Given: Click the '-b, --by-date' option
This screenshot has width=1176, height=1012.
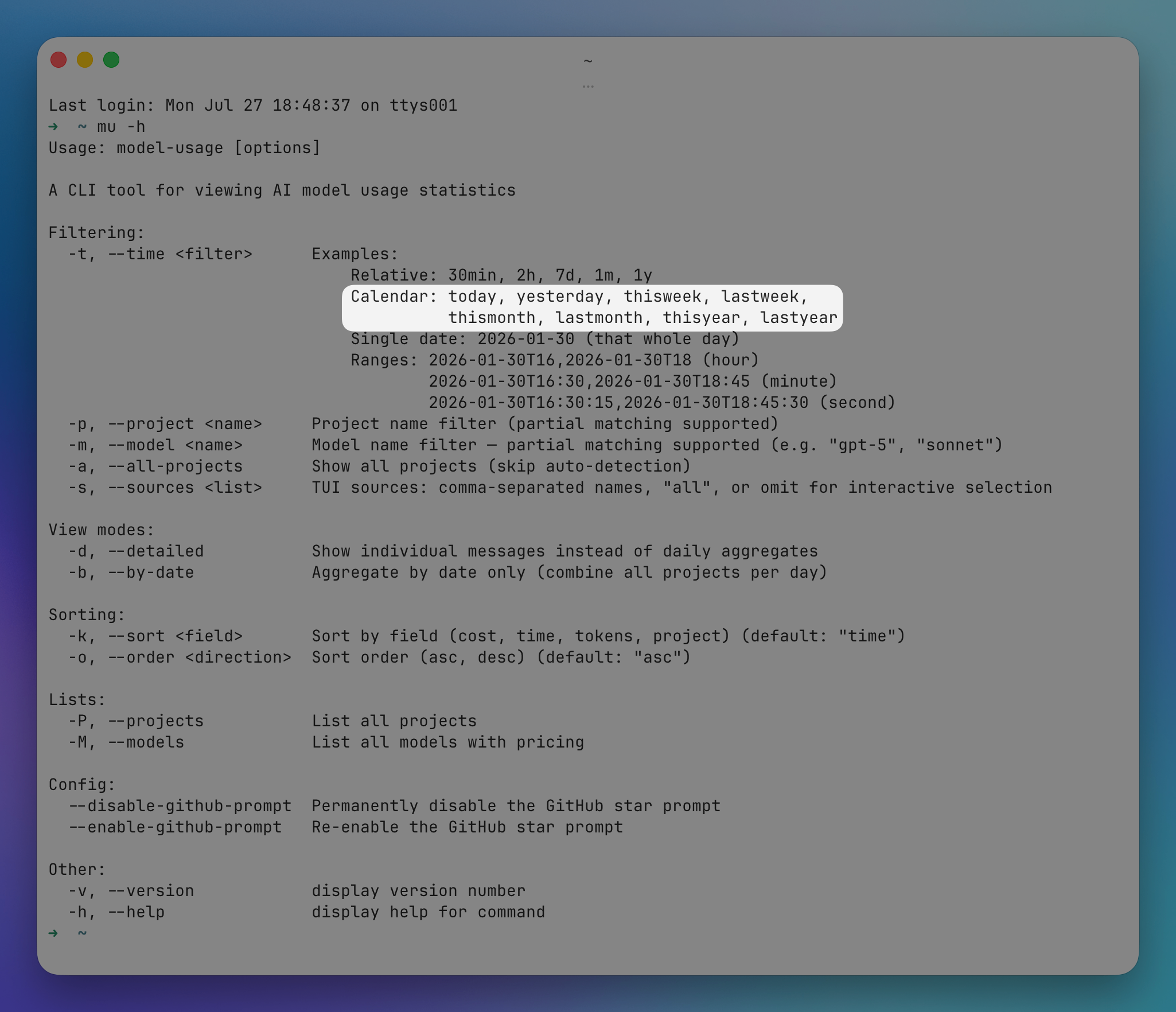Looking at the screenshot, I should [x=131, y=573].
